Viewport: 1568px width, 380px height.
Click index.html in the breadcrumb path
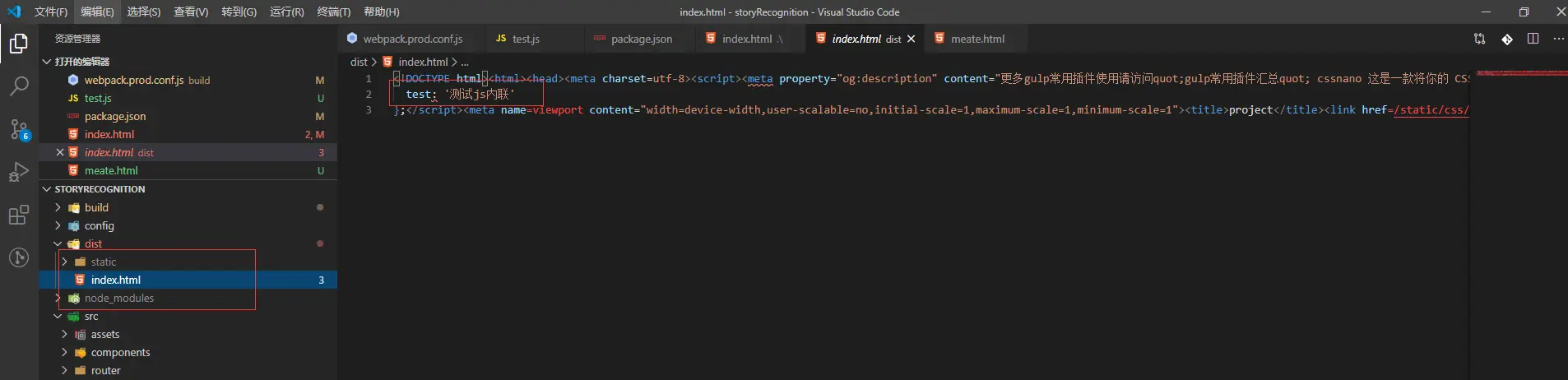tap(423, 62)
